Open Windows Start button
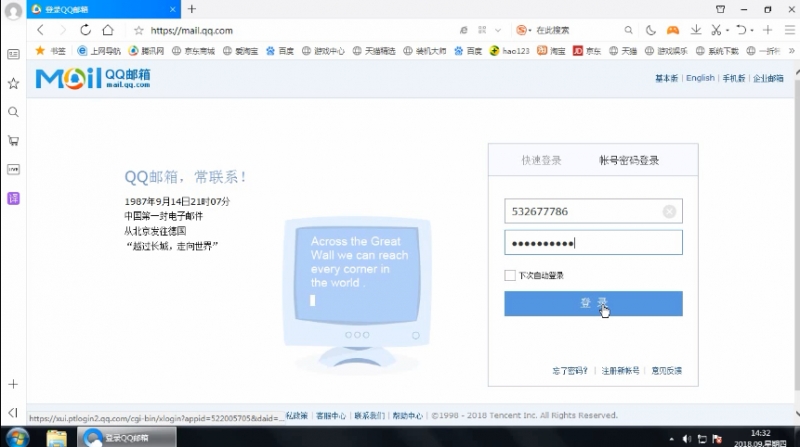This screenshot has width=800, height=447. (x=17, y=438)
